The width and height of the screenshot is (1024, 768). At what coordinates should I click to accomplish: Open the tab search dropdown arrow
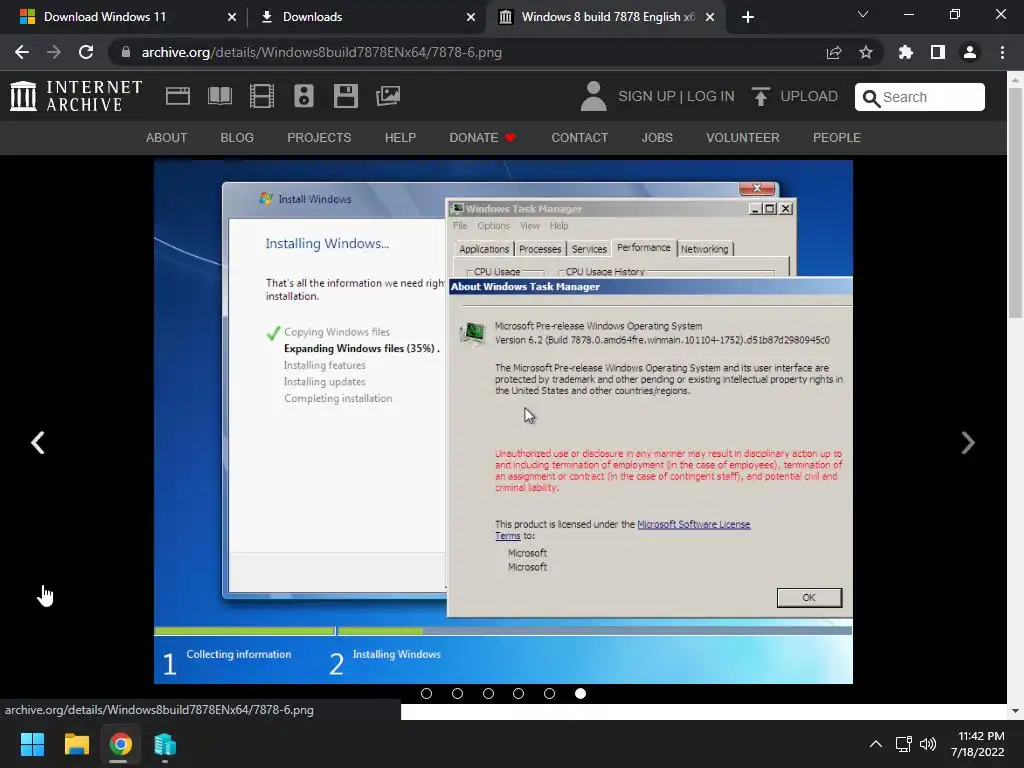click(x=863, y=14)
